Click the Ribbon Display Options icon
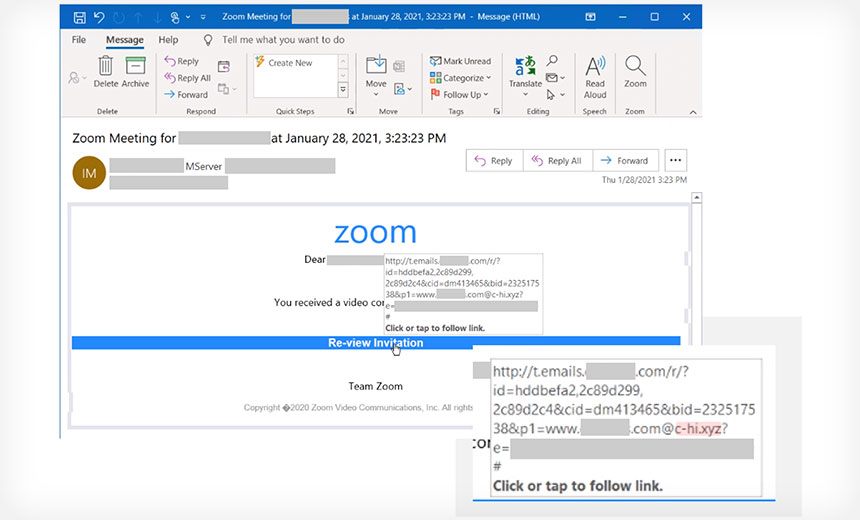Screen dimensions: 860x520 591,17
